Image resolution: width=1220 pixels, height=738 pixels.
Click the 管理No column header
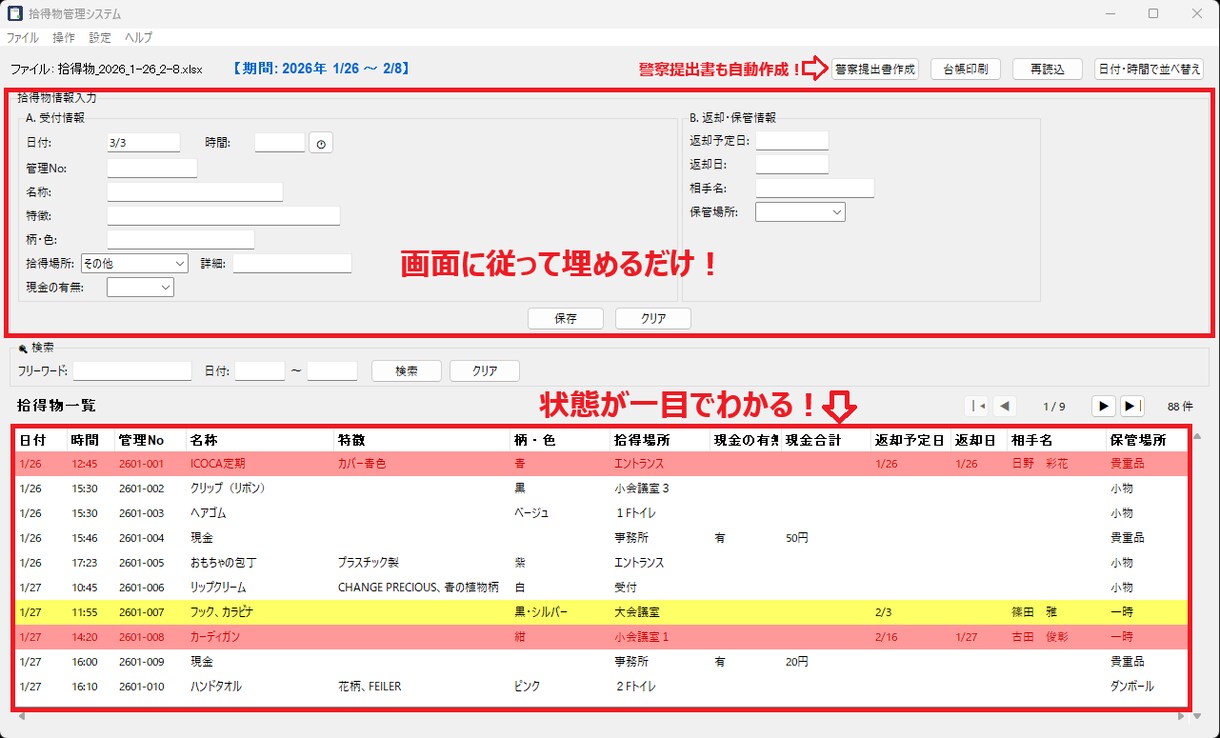(x=150, y=440)
